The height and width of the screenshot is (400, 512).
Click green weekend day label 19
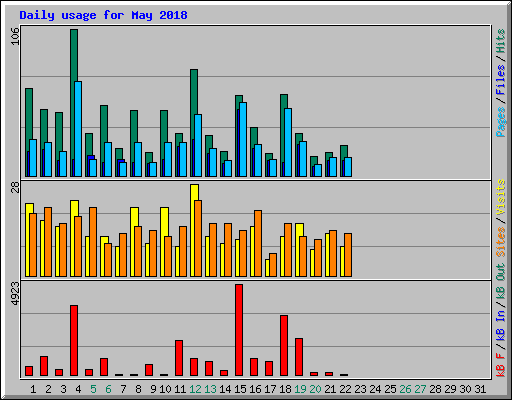tap(300, 389)
